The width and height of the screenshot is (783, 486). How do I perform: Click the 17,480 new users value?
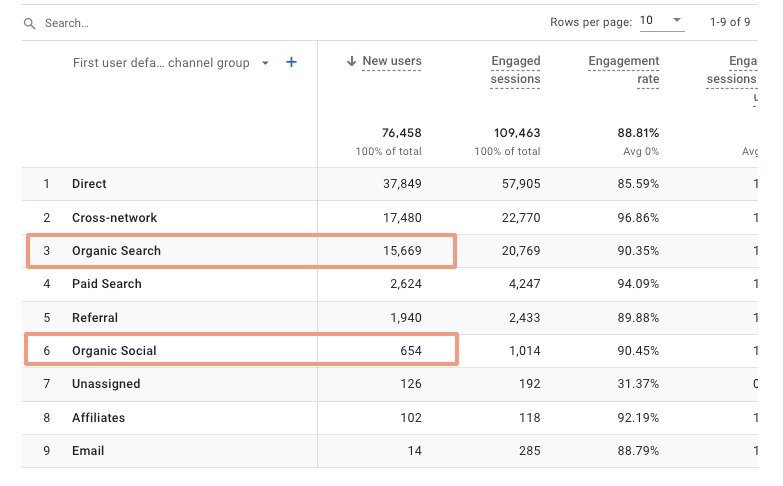[x=402, y=218]
